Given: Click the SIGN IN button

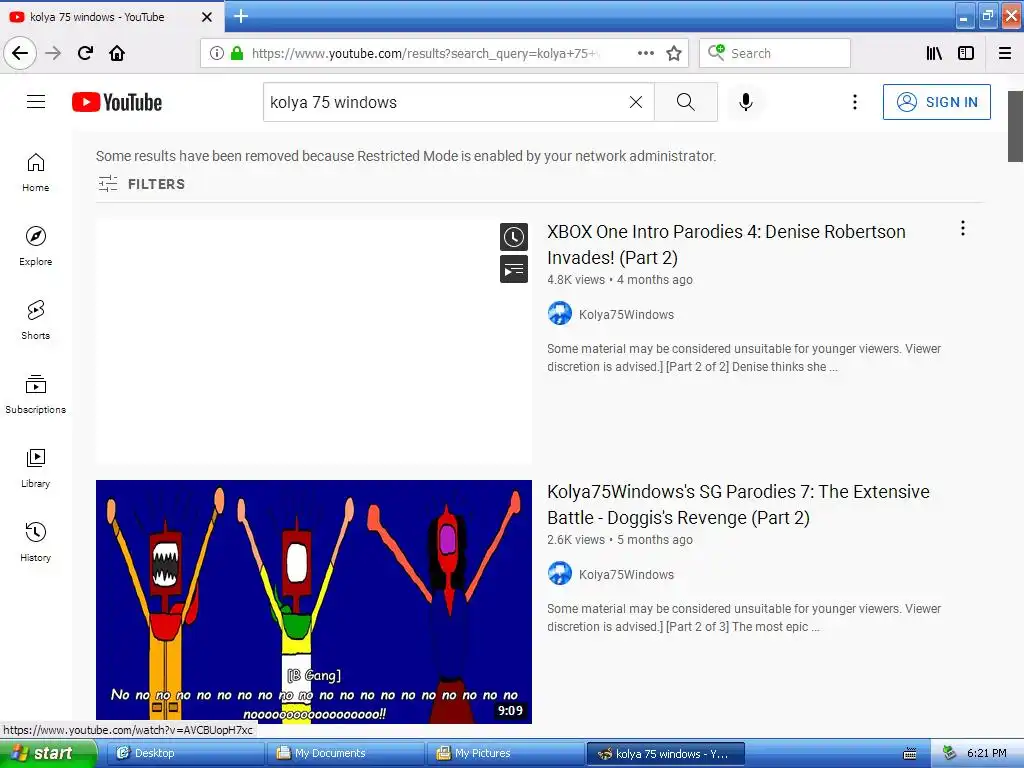Looking at the screenshot, I should (936, 102).
